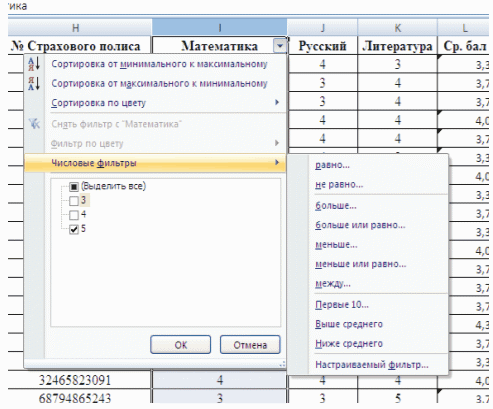Click the filter menu resize grip corner
The height and width of the screenshot is (409, 493).
click(x=282, y=364)
